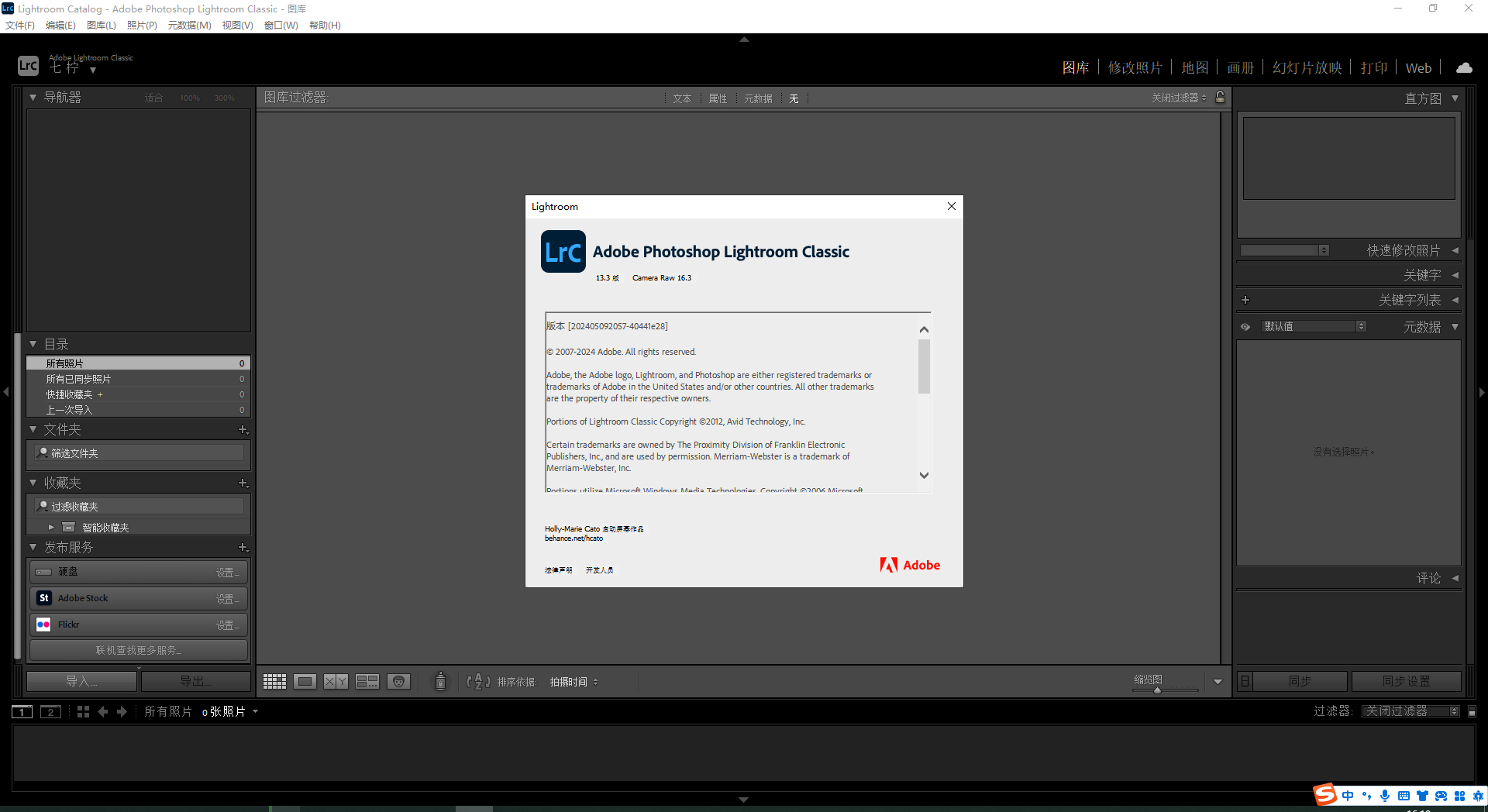Open the 帮助(H) menu
The image size is (1488, 812).
[324, 25]
